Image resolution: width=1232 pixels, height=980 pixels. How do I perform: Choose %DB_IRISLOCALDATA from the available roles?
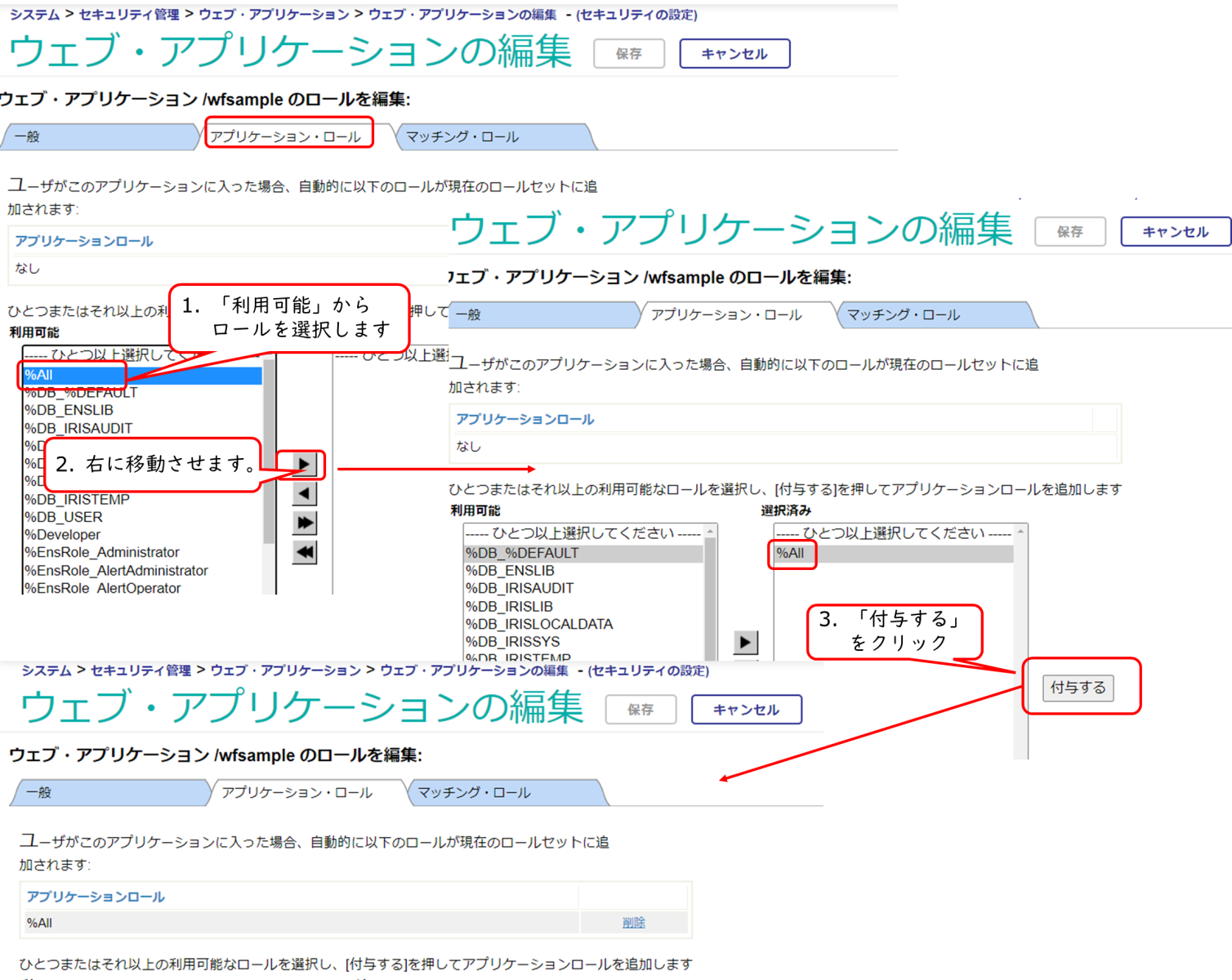click(539, 624)
